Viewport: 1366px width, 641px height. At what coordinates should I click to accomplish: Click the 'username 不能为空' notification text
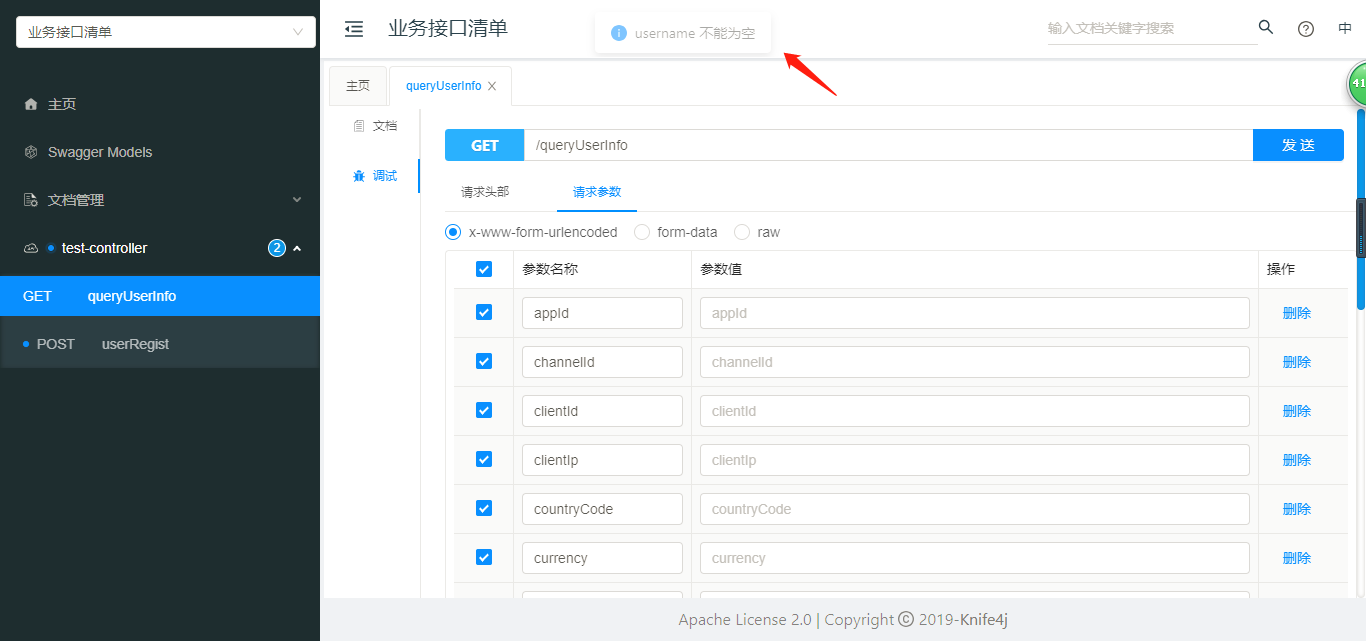pos(695,33)
